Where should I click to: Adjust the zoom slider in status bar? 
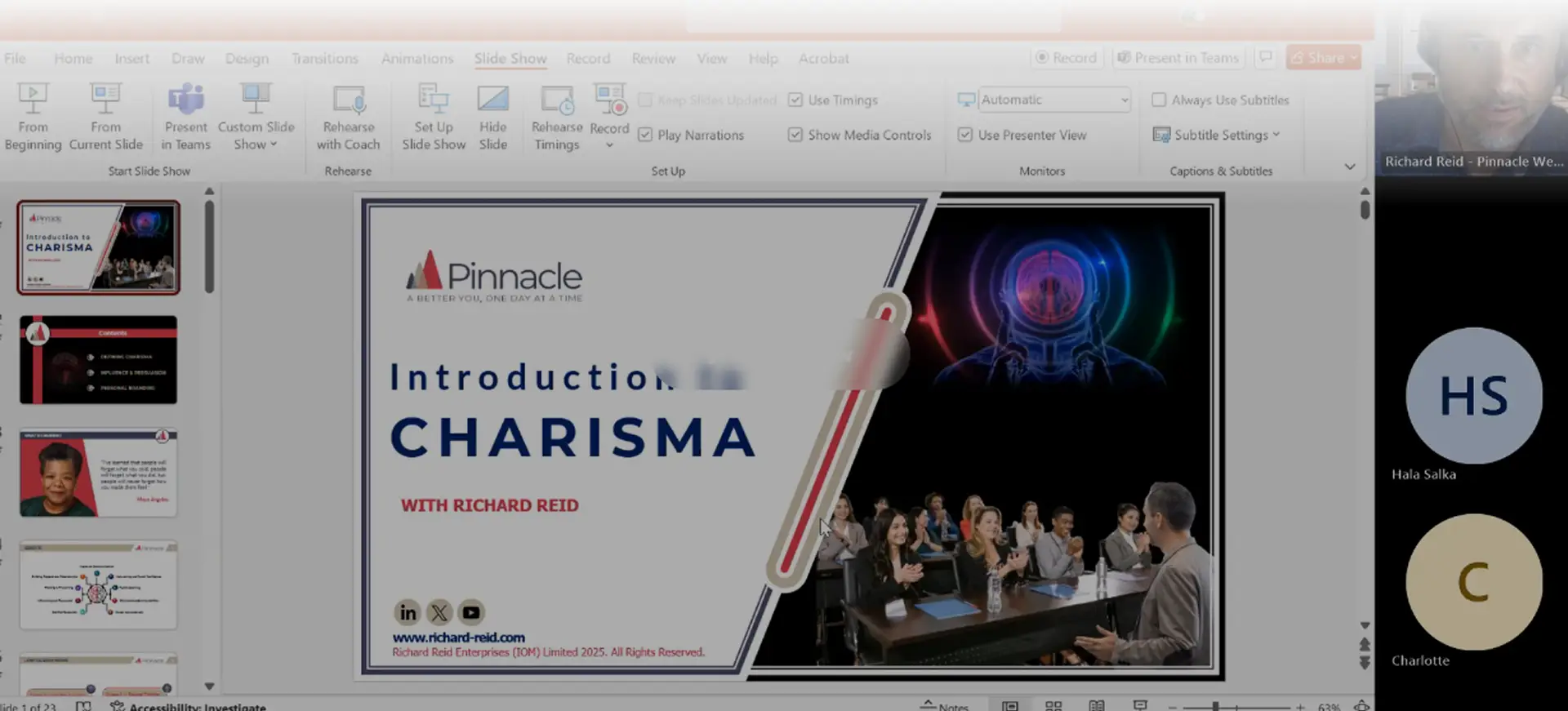[x=1215, y=706]
